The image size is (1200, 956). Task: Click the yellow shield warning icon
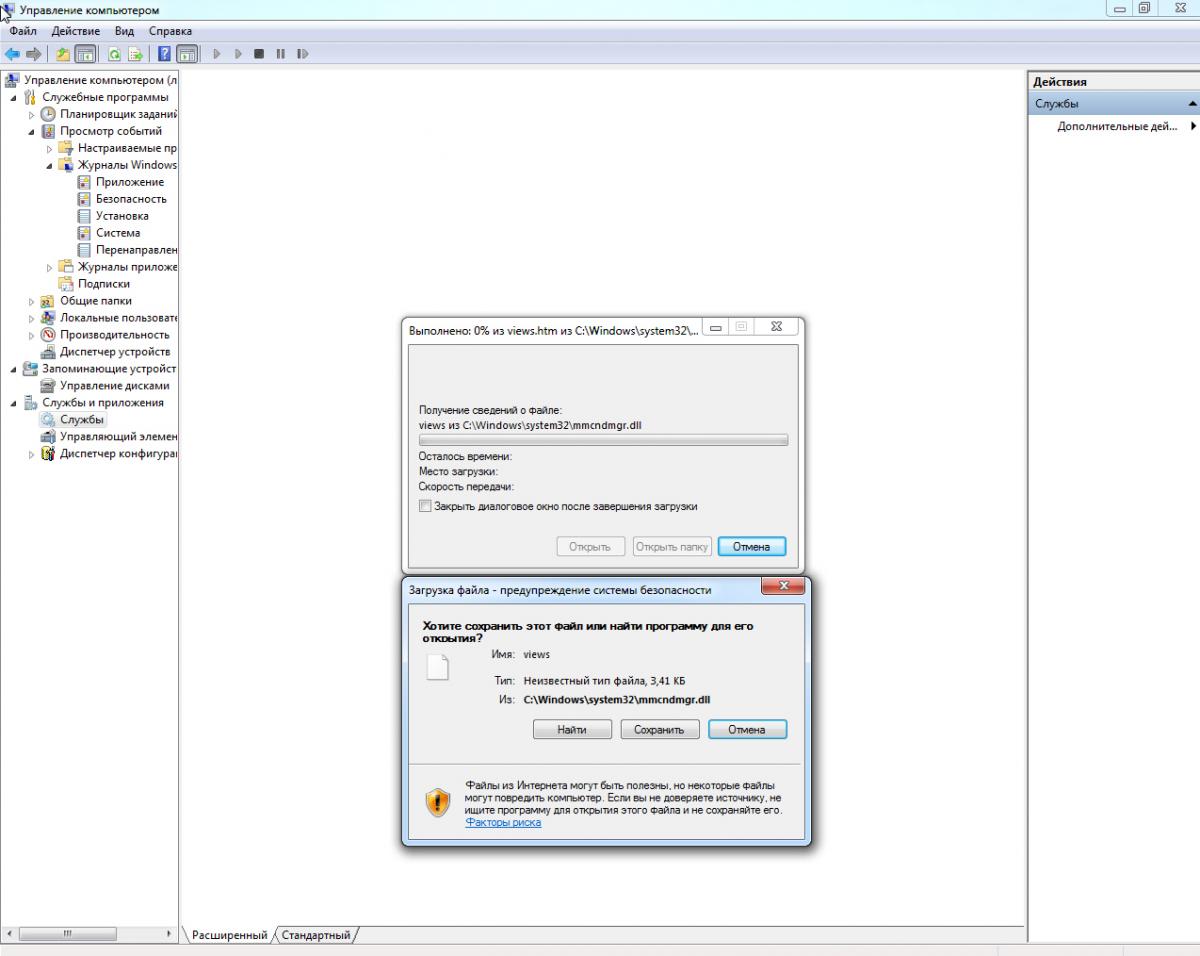coord(438,802)
